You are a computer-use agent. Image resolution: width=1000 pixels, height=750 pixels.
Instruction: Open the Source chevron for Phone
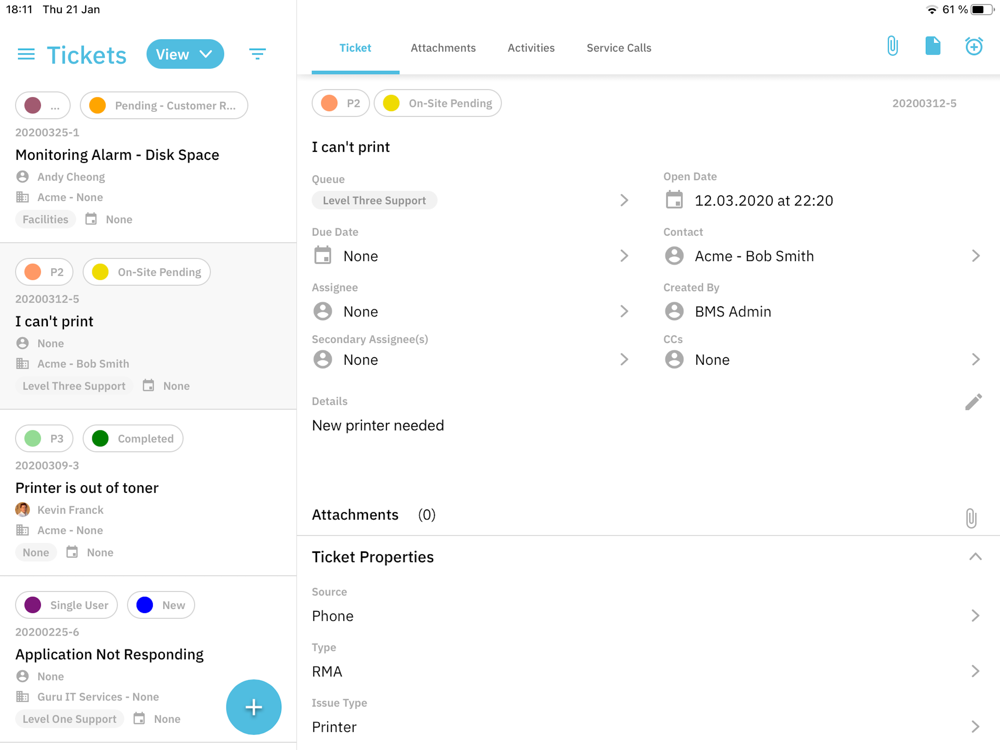pos(976,615)
